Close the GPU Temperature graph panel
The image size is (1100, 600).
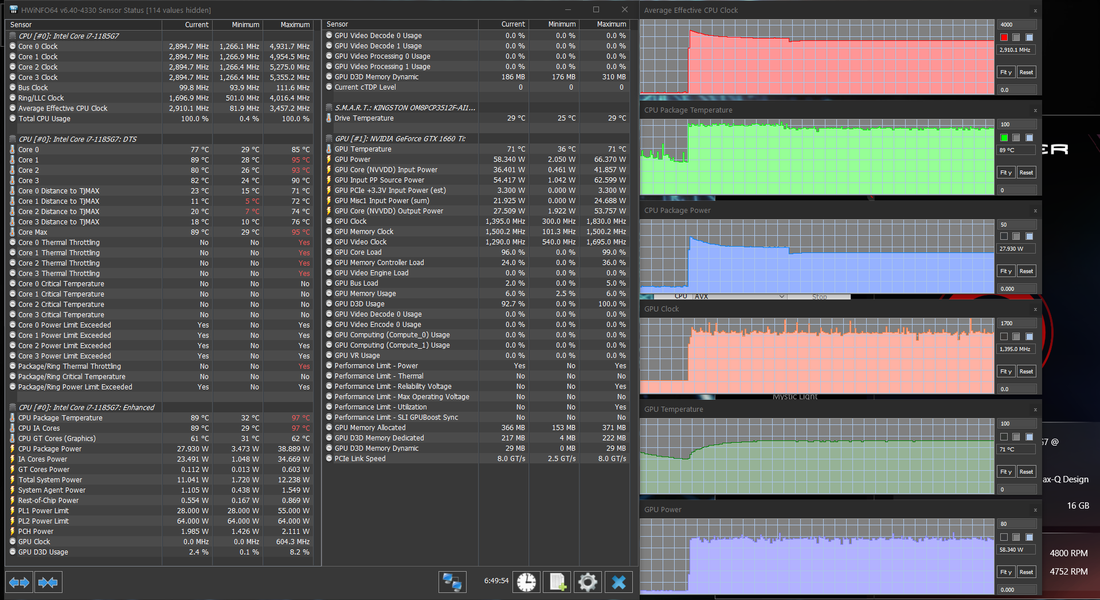click(x=1035, y=409)
